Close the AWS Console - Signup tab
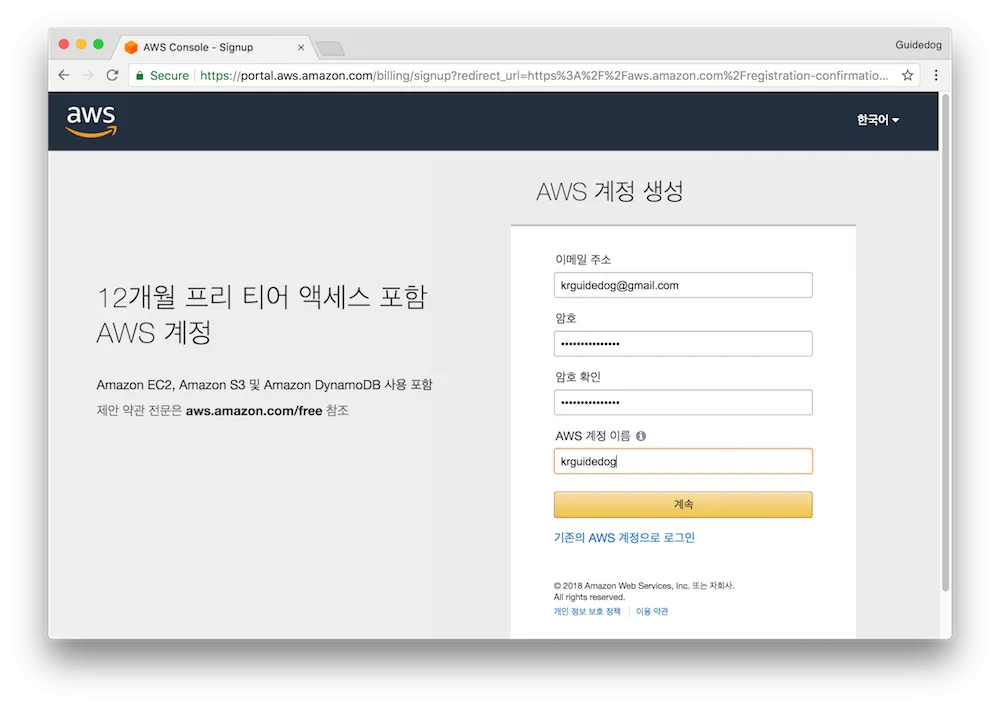 point(301,47)
